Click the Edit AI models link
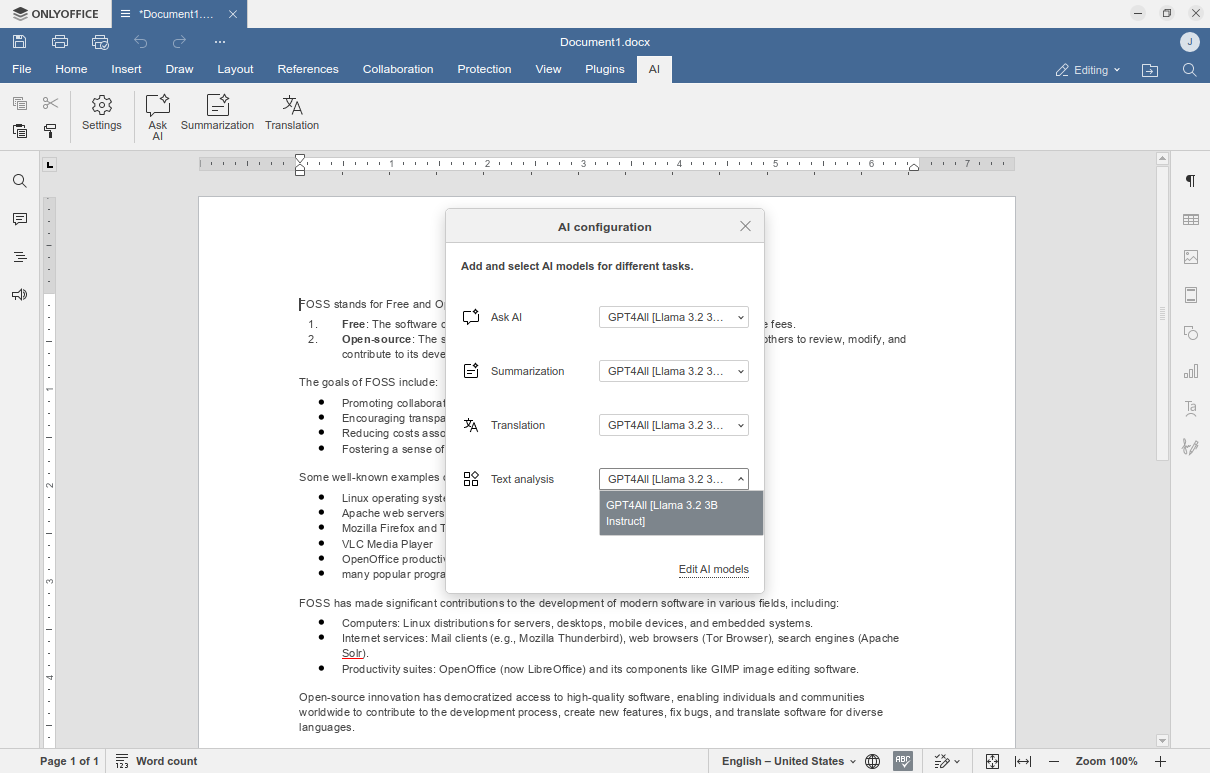1210x773 pixels. (x=713, y=569)
